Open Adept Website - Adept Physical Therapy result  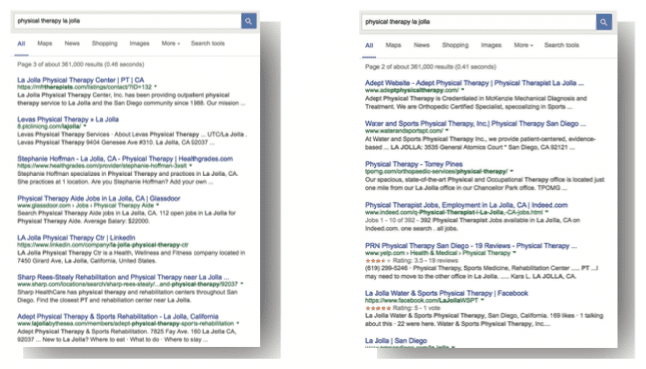474,83
